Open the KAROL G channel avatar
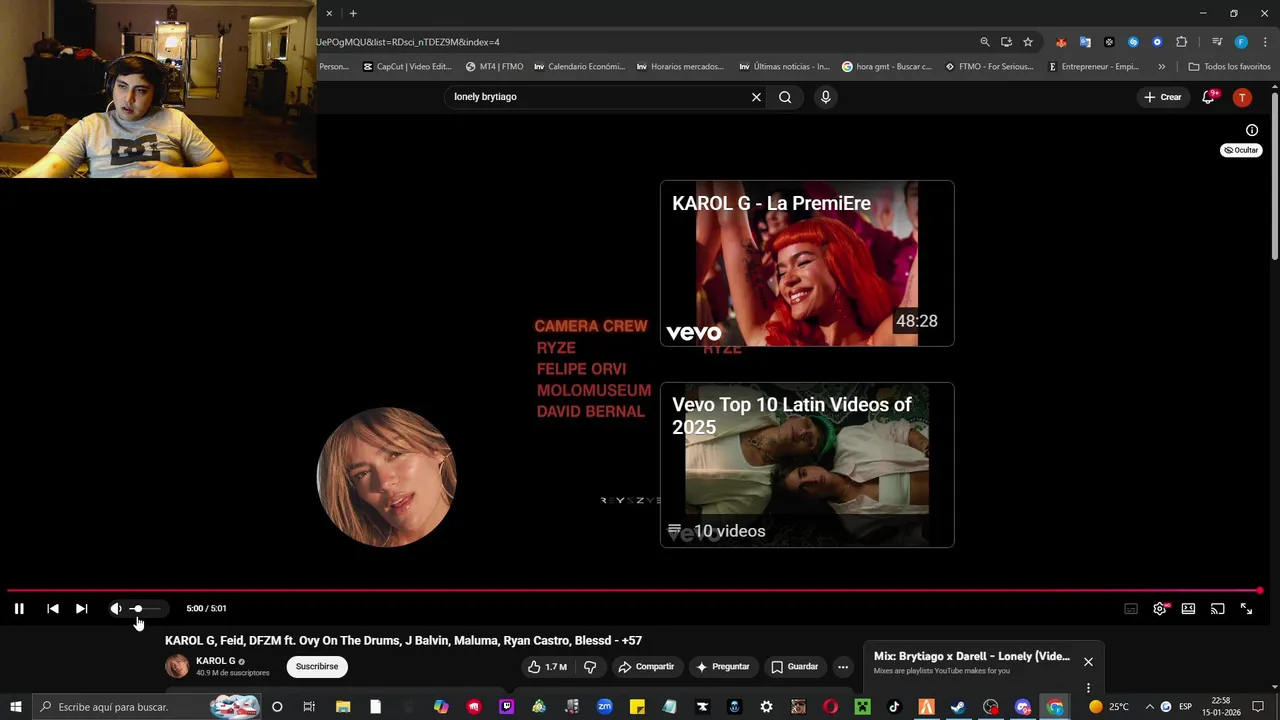 tap(177, 666)
